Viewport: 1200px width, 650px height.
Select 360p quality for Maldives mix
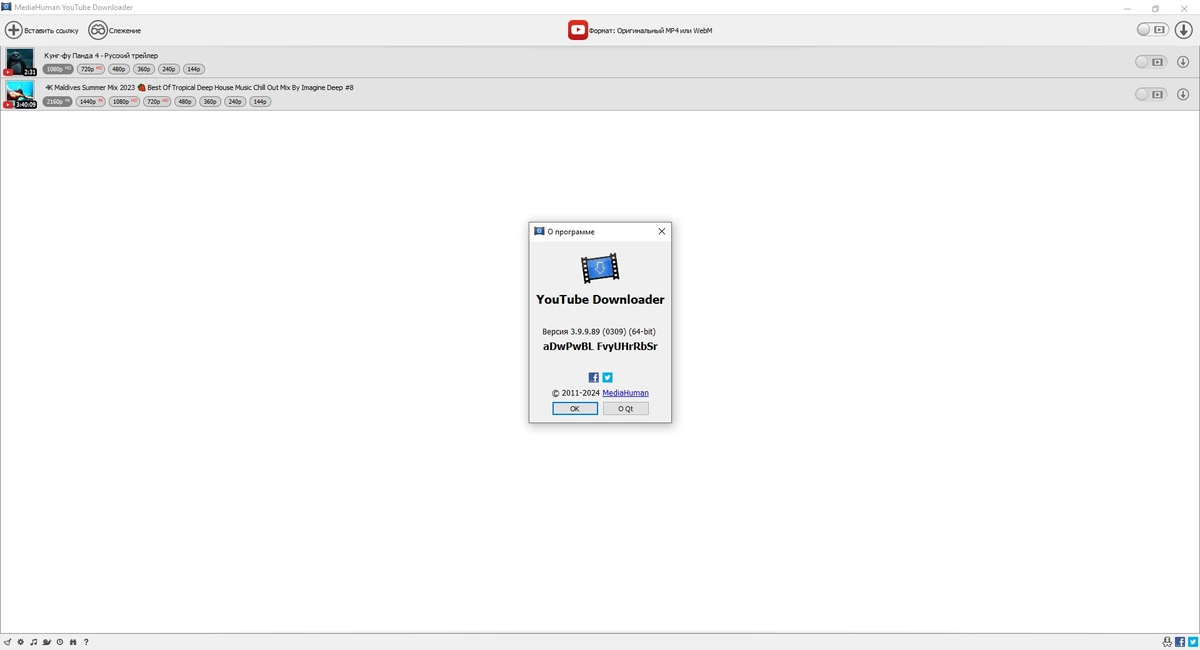tap(209, 101)
